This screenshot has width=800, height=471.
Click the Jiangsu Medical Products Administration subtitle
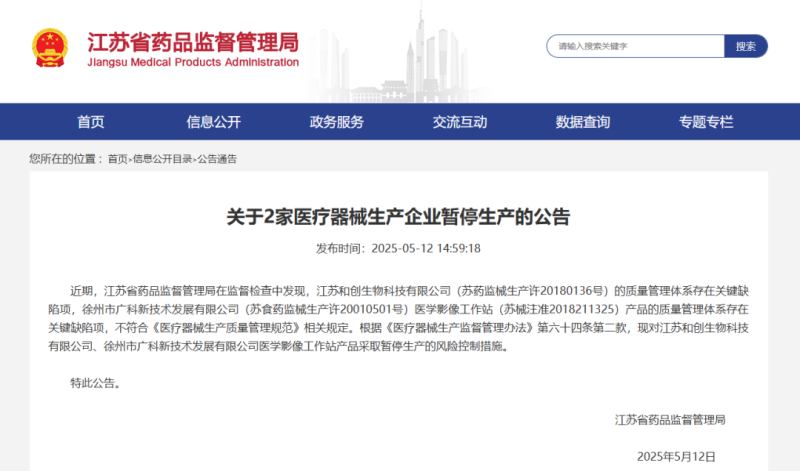point(193,63)
